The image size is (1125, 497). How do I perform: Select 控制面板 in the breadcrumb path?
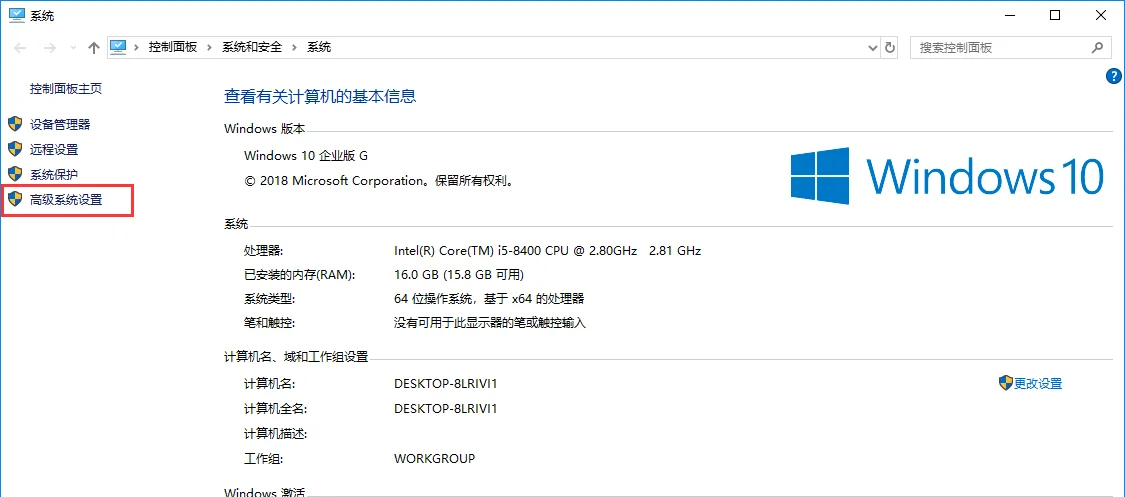pos(173,48)
